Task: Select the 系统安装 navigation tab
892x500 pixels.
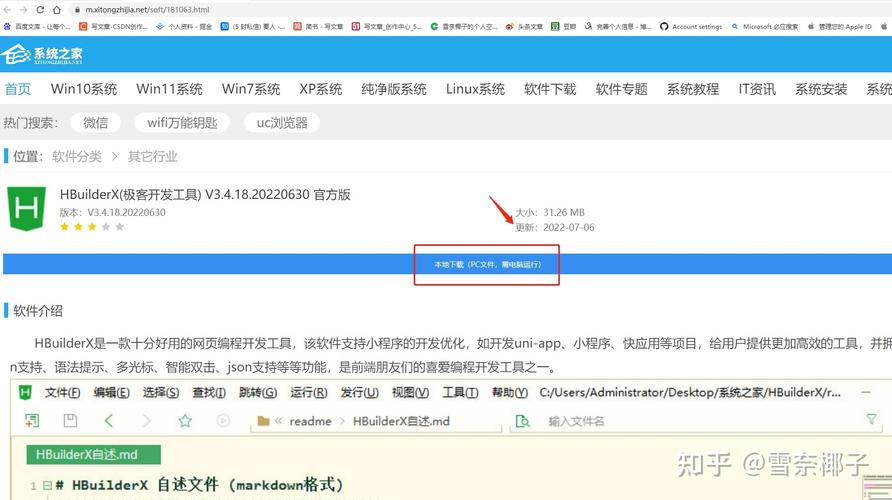Action: click(821, 89)
